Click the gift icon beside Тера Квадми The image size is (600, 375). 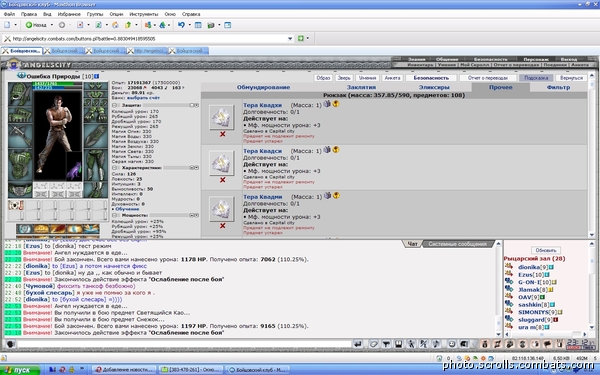pos(327,196)
